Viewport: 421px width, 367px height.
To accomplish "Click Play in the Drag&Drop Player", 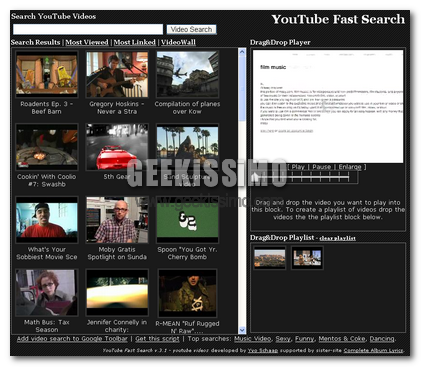I will tap(298, 167).
